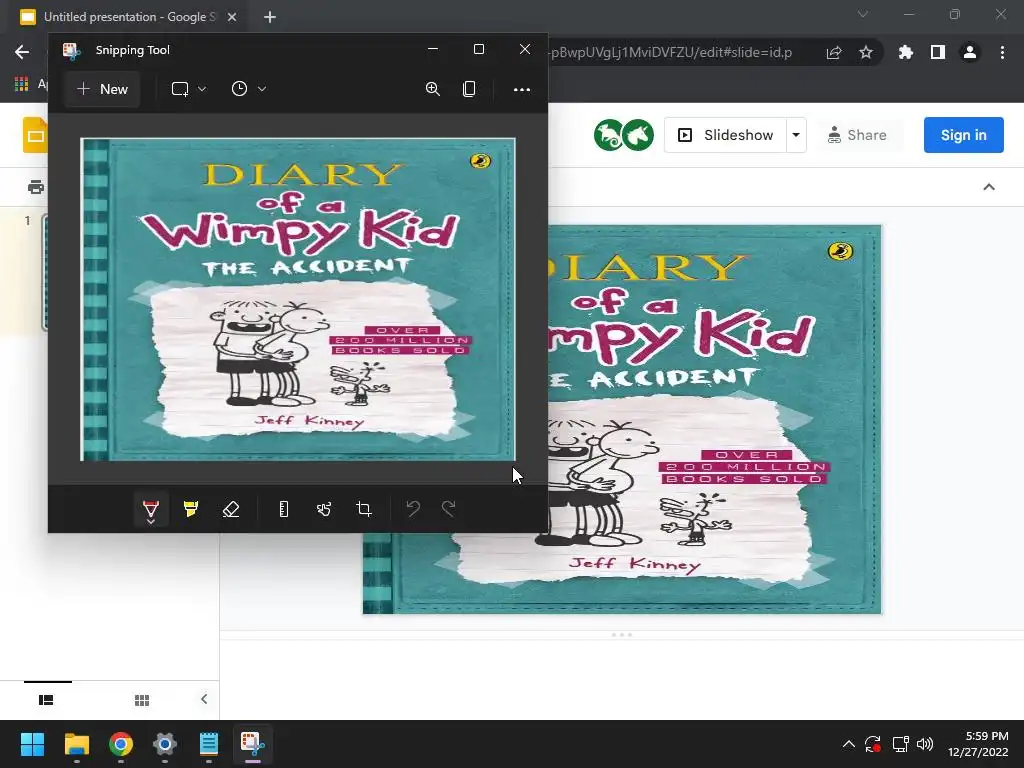Switch to Chrome on the taskbar
The width and height of the screenshot is (1024, 768).
coord(121,744)
